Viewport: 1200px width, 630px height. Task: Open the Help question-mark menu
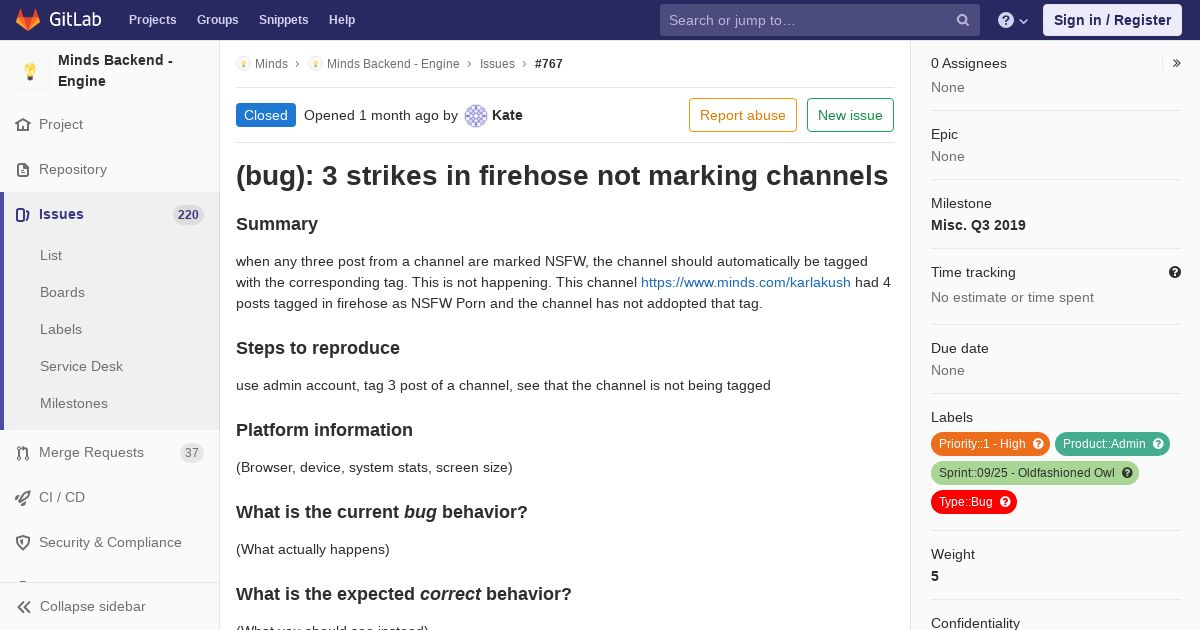click(x=1013, y=20)
